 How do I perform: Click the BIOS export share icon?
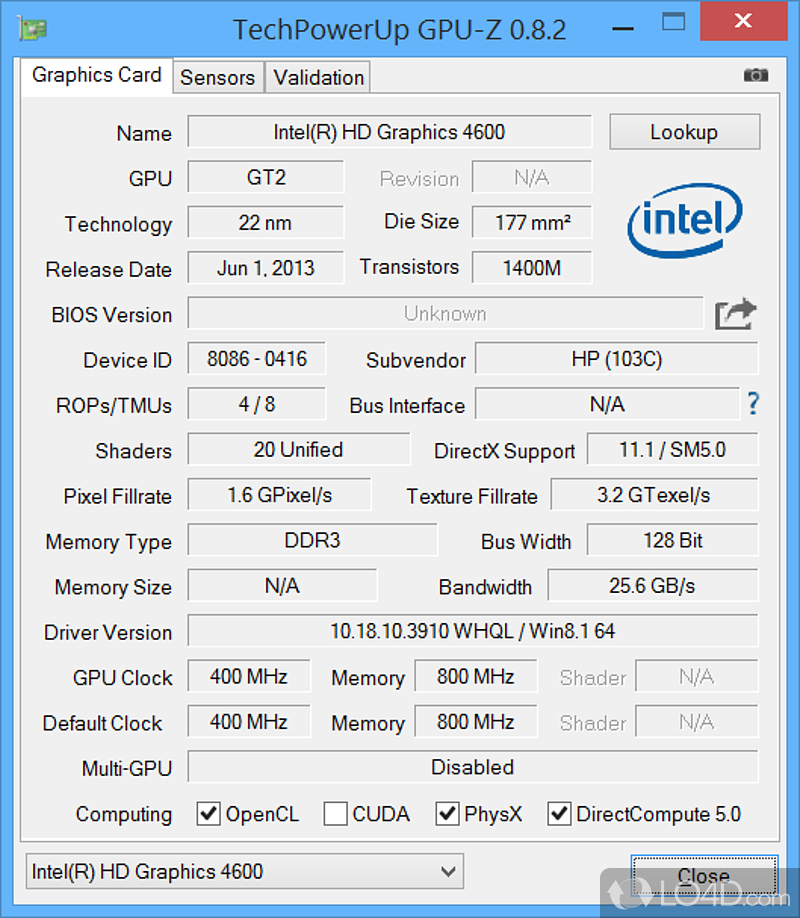coord(736,315)
